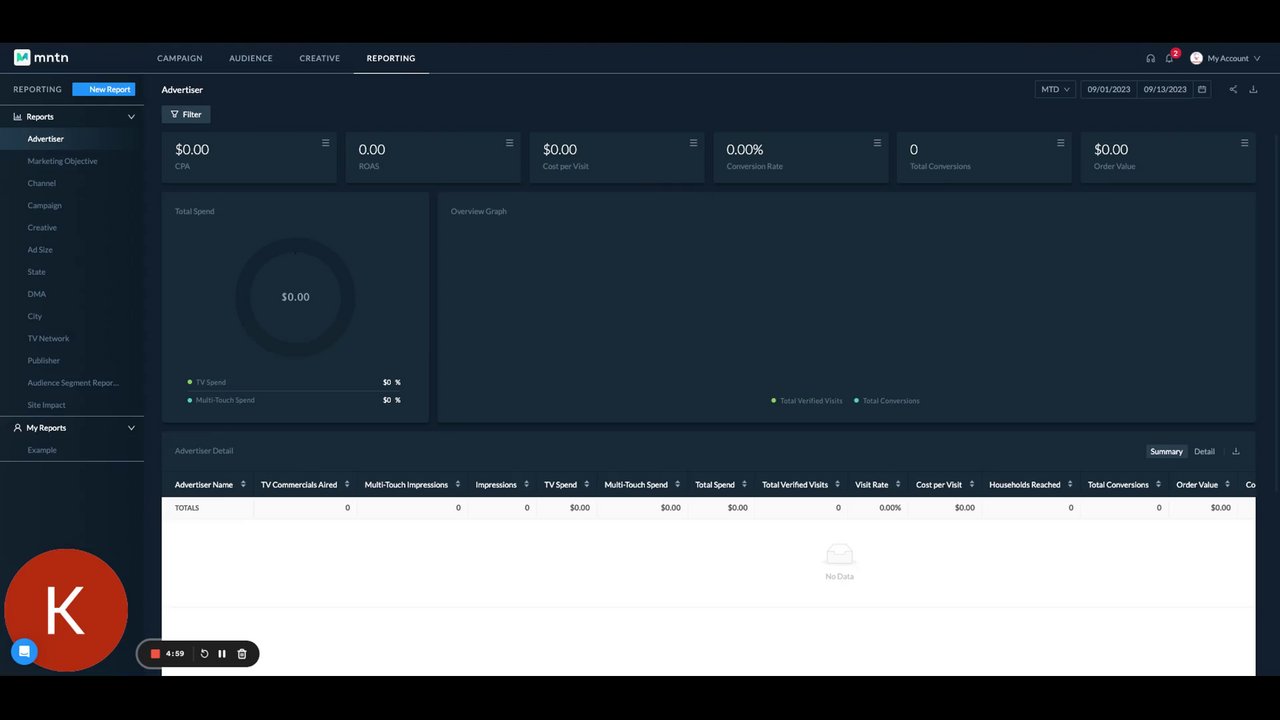Image resolution: width=1280 pixels, height=720 pixels.
Task: Switch table to Summary view
Action: [1166, 451]
